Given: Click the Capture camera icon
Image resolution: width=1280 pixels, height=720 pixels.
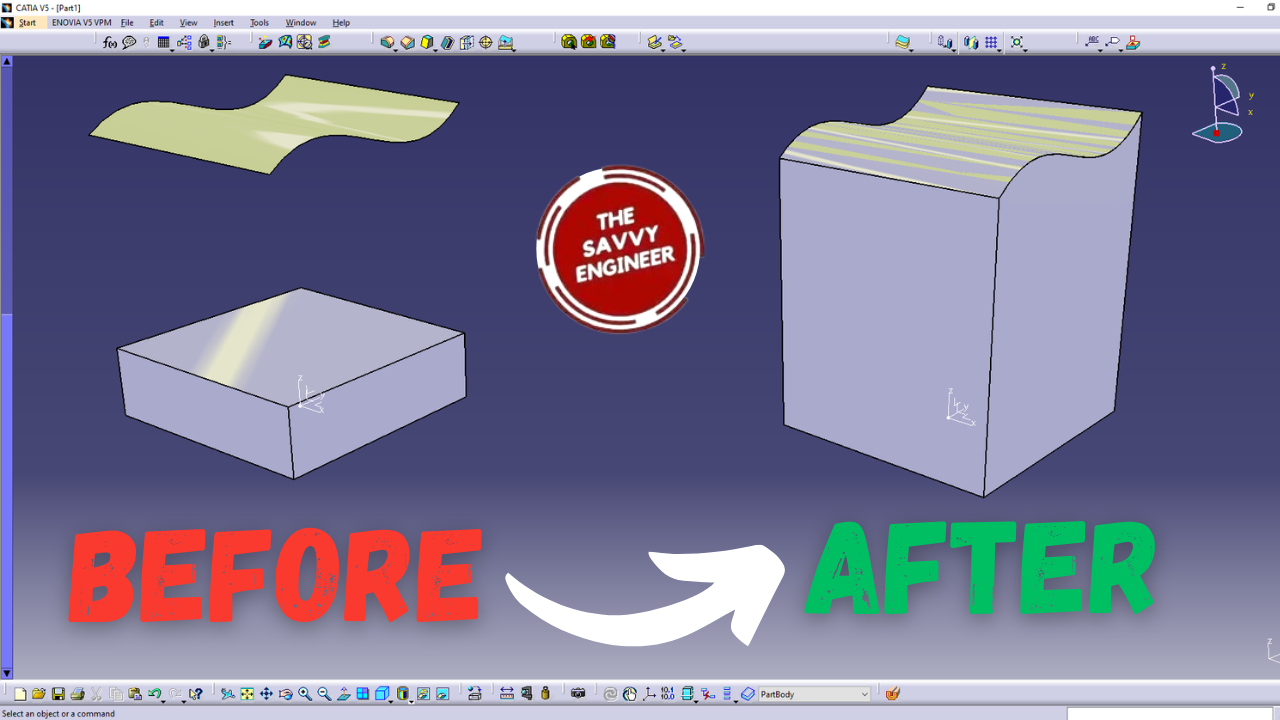Looking at the screenshot, I should (578, 694).
